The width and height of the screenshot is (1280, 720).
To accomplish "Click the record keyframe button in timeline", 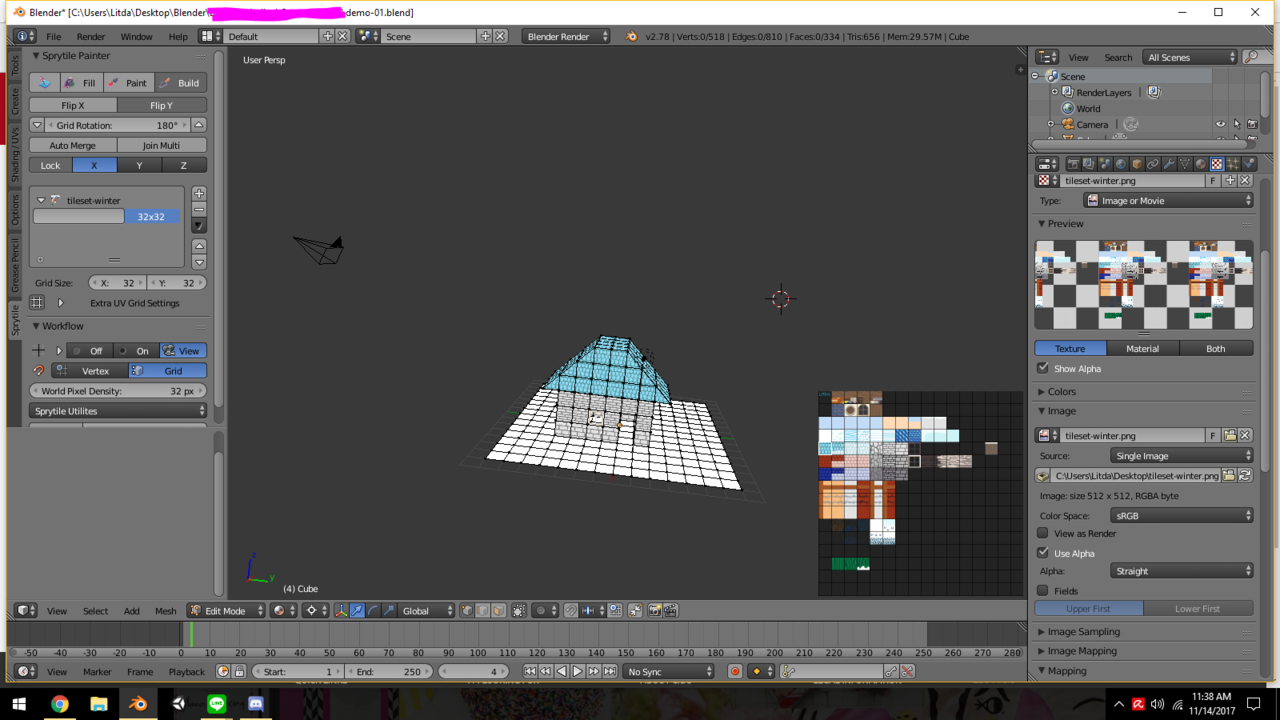I will 734,671.
